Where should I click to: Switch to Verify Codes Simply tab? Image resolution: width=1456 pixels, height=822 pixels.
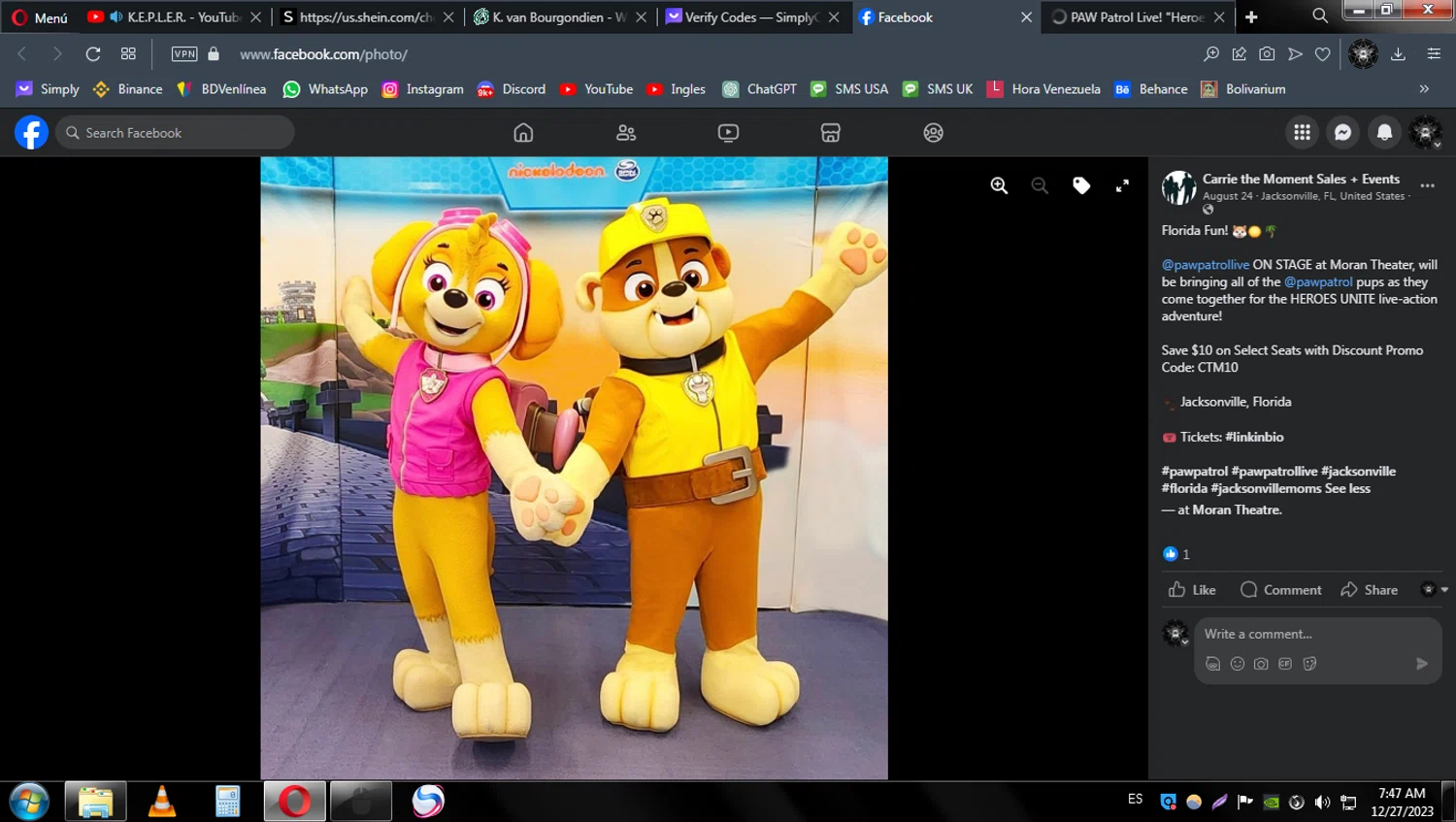(x=752, y=17)
